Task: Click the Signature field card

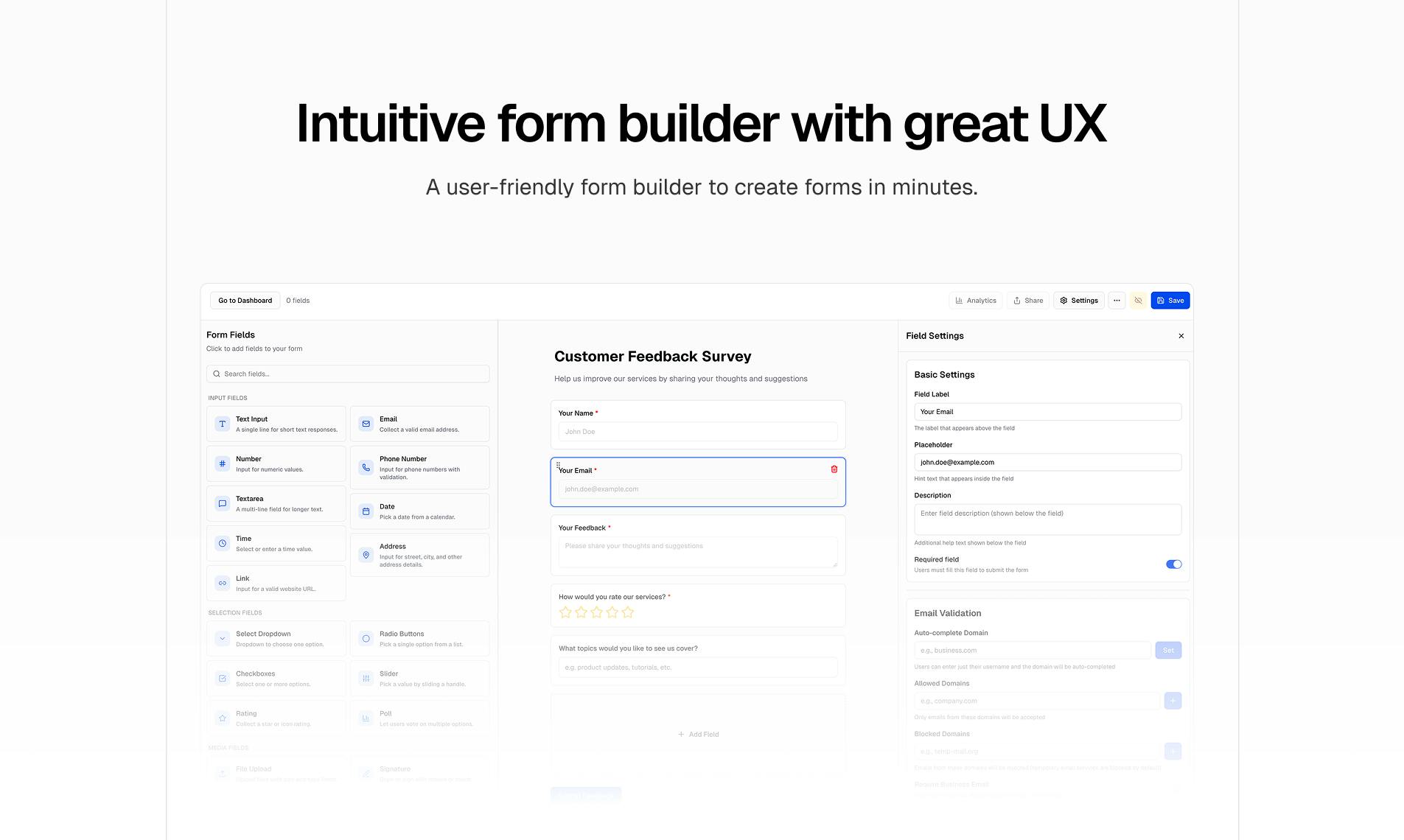Action: (419, 772)
